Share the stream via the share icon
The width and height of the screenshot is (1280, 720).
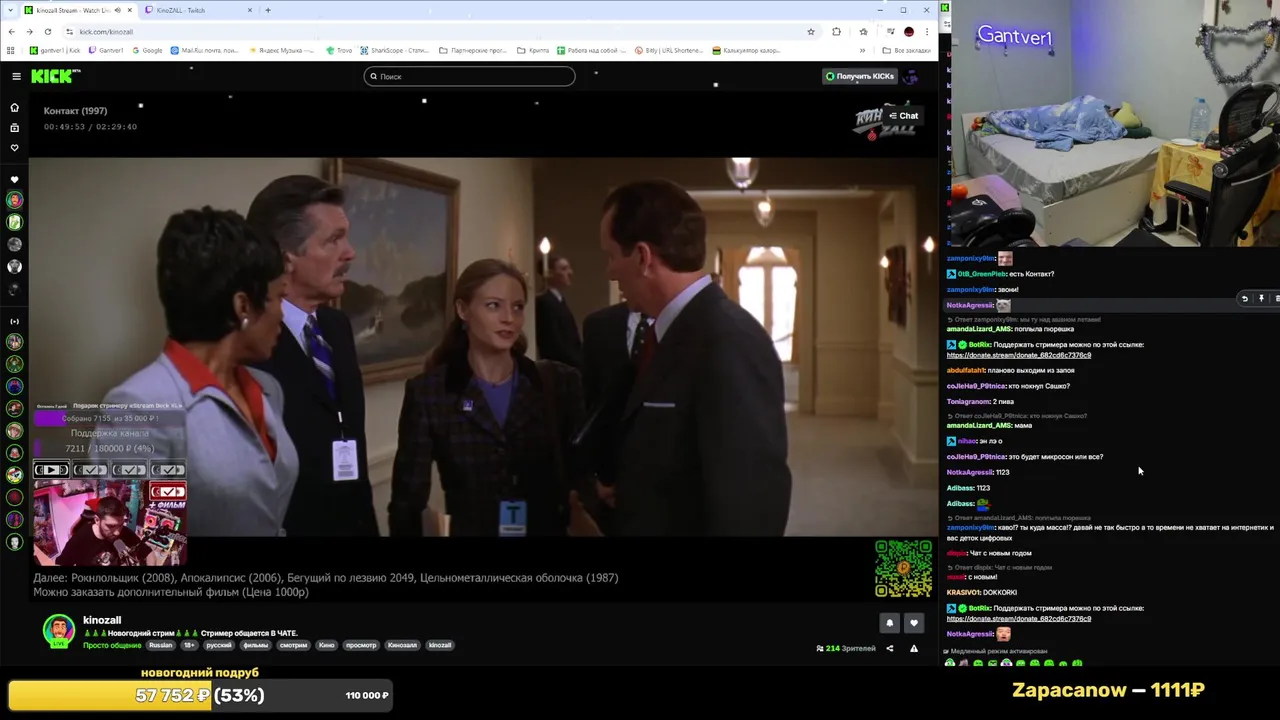point(889,648)
